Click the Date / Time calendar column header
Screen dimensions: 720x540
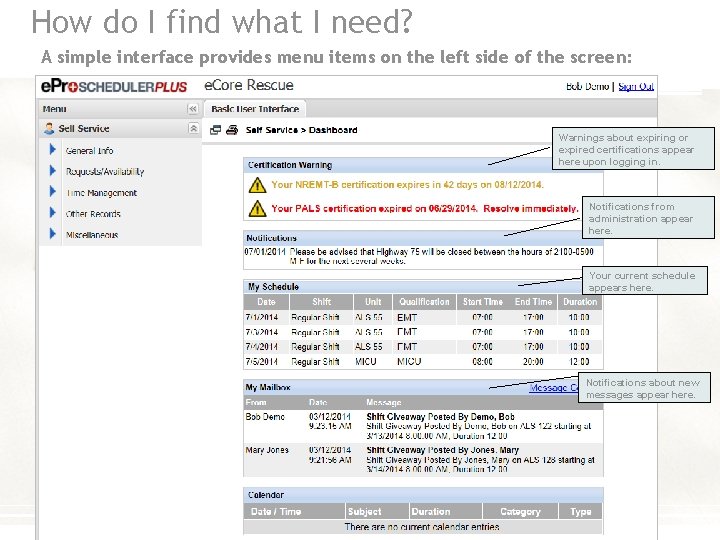tap(294, 511)
